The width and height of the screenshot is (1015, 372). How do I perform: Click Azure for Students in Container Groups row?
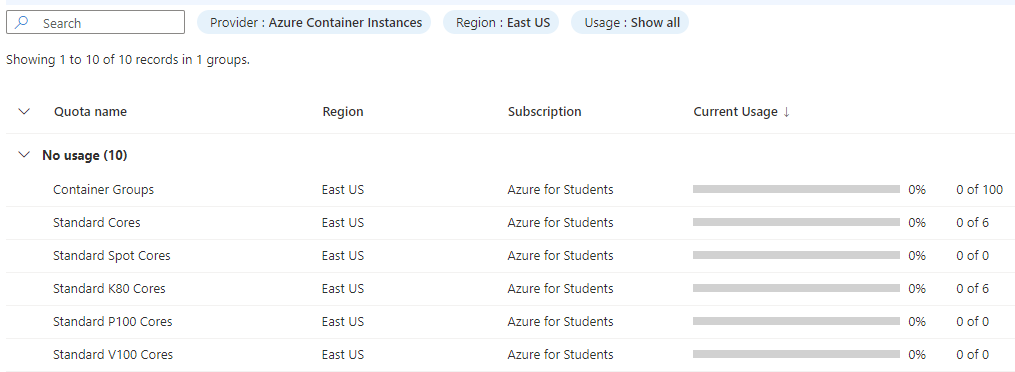(560, 190)
